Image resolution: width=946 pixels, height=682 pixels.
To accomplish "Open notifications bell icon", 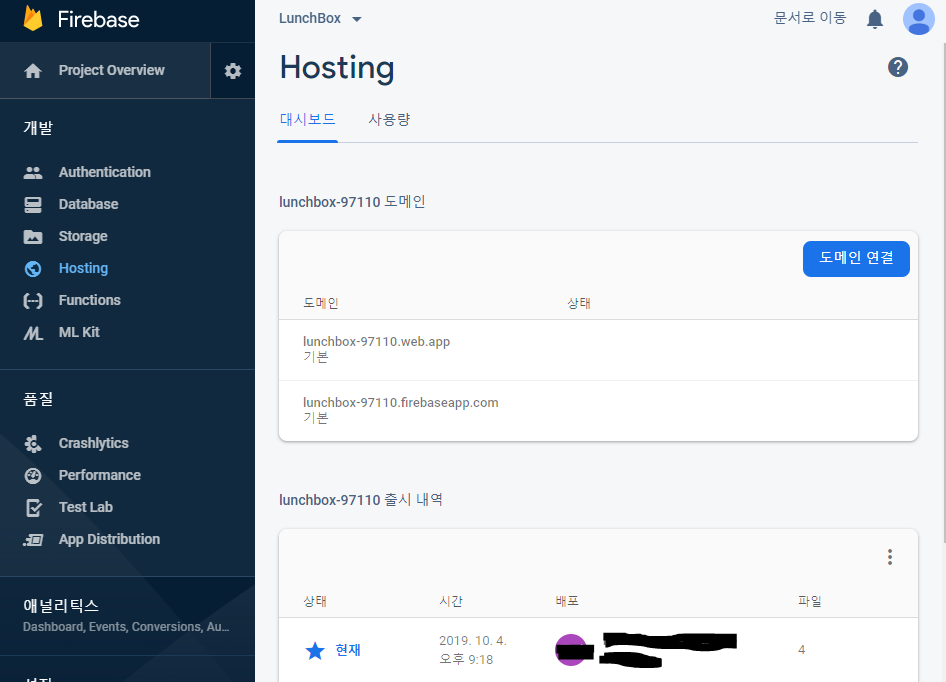I will 875,19.
